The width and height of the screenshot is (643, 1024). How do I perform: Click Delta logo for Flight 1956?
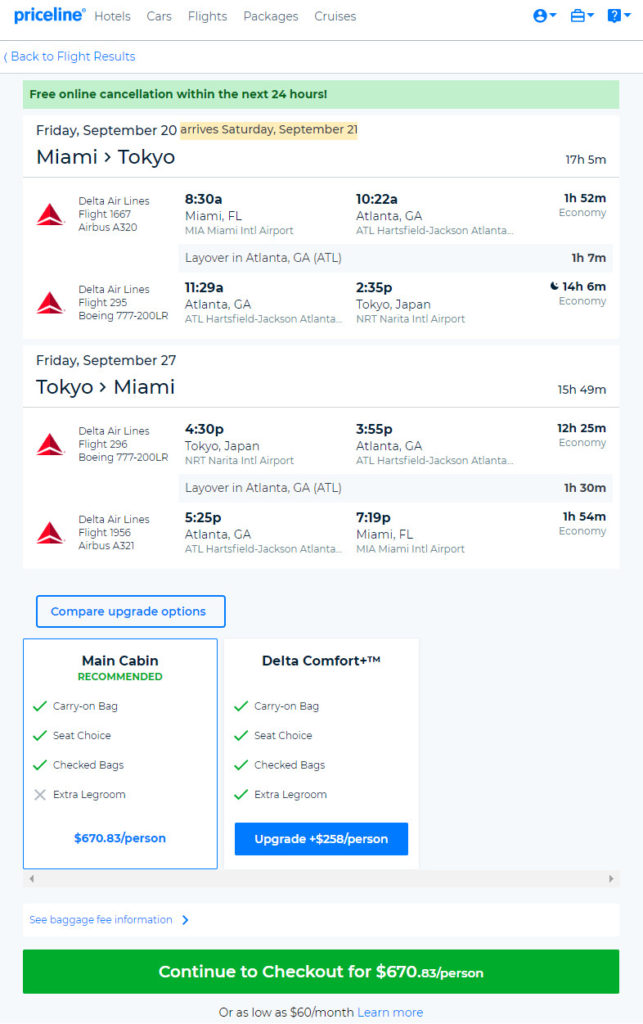point(50,533)
